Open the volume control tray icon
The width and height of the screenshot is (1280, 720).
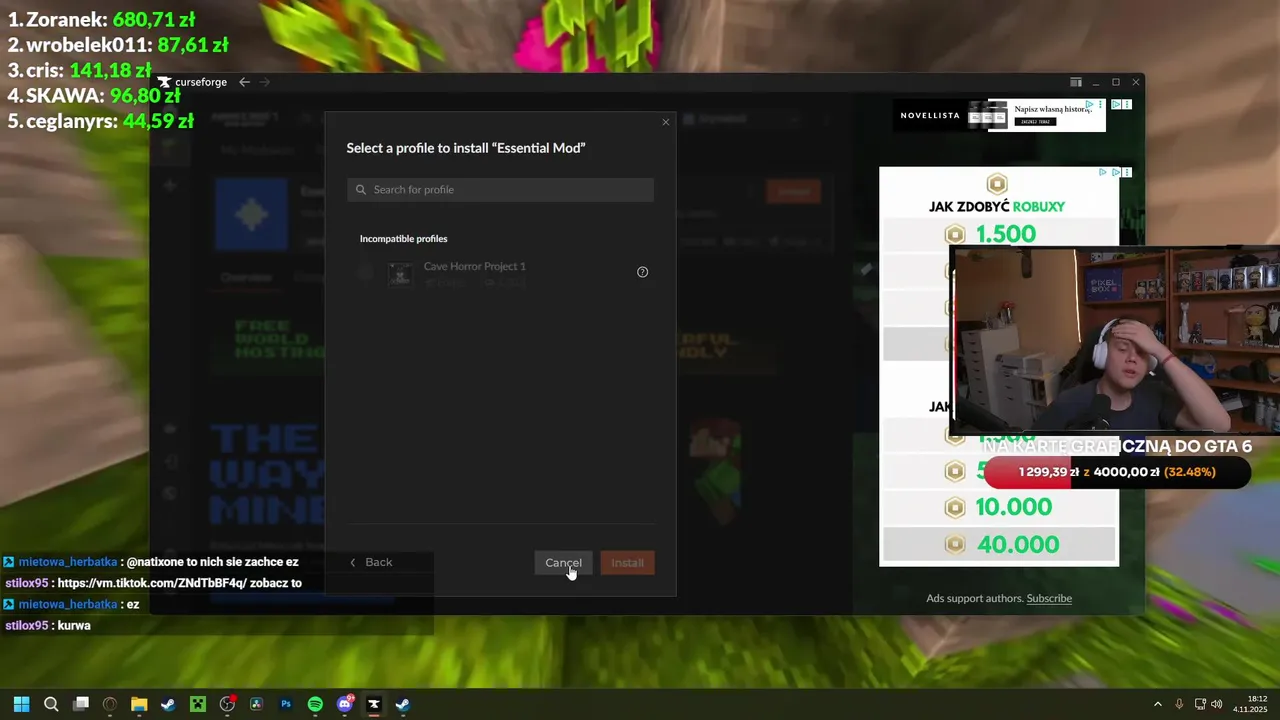click(x=1217, y=704)
